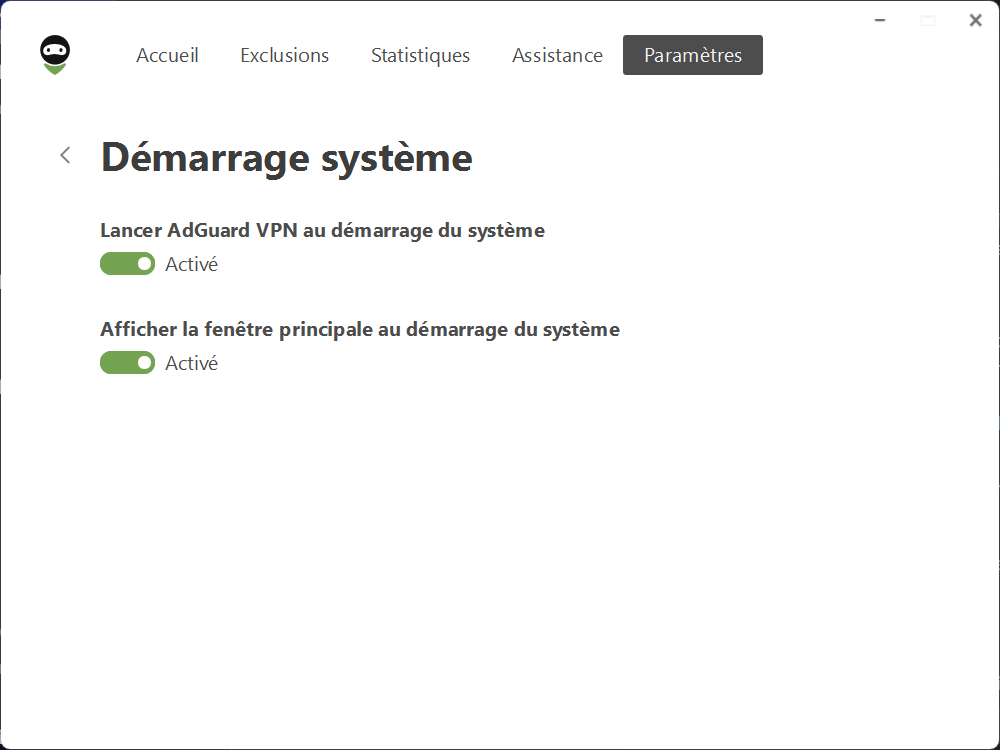Click the 'Afficher la fenêtre principale' label

click(360, 329)
